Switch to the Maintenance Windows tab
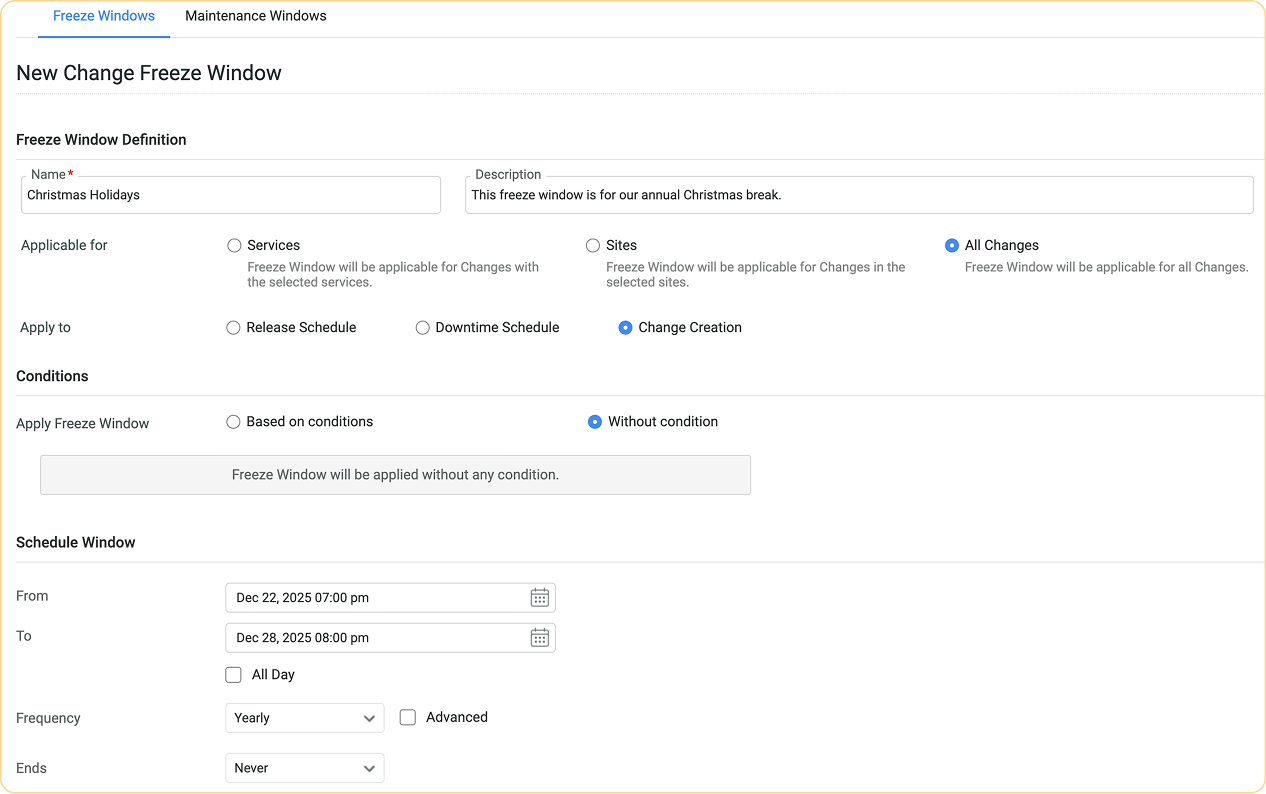Viewport: 1266px width, 794px height. click(x=255, y=15)
